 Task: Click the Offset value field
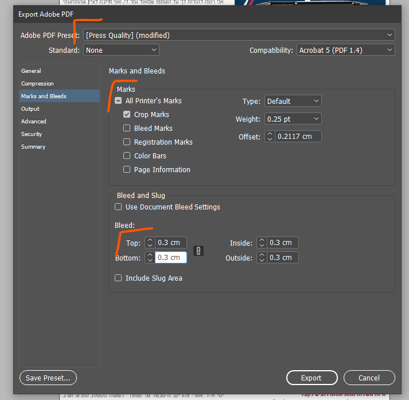coord(298,136)
